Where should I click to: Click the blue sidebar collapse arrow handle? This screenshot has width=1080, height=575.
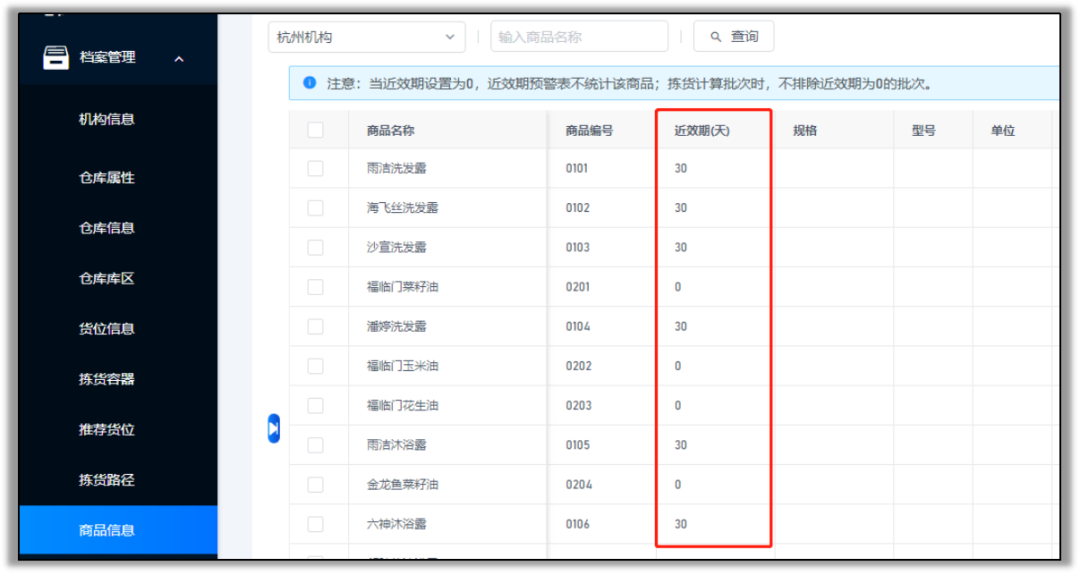pos(274,428)
